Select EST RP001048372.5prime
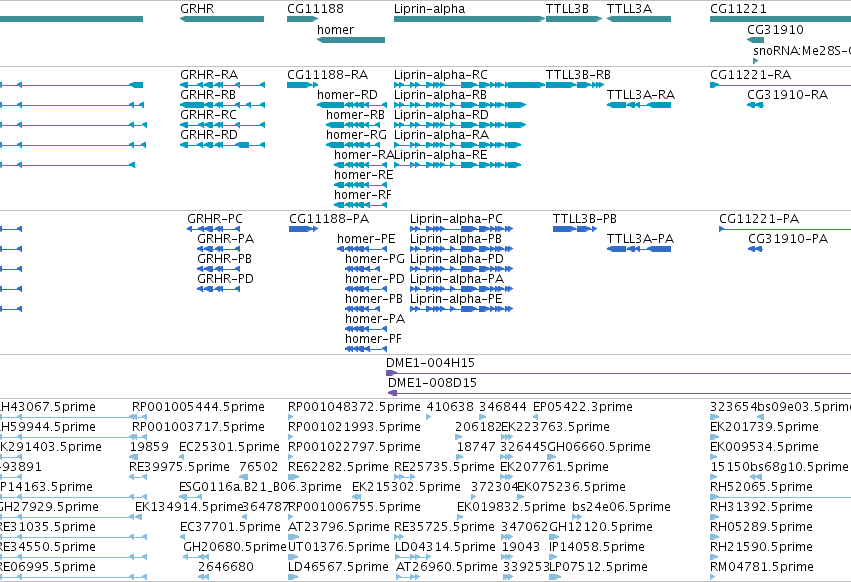851x582 pixels. click(290, 417)
